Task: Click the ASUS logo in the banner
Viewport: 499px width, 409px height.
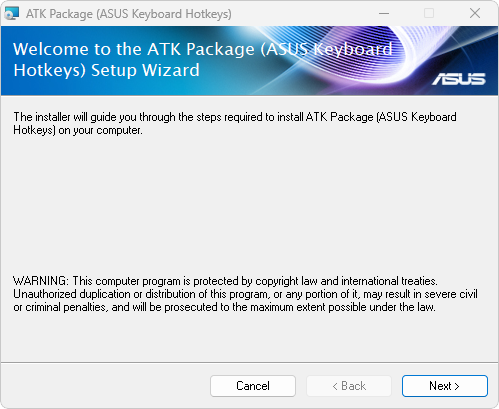Action: point(459,79)
